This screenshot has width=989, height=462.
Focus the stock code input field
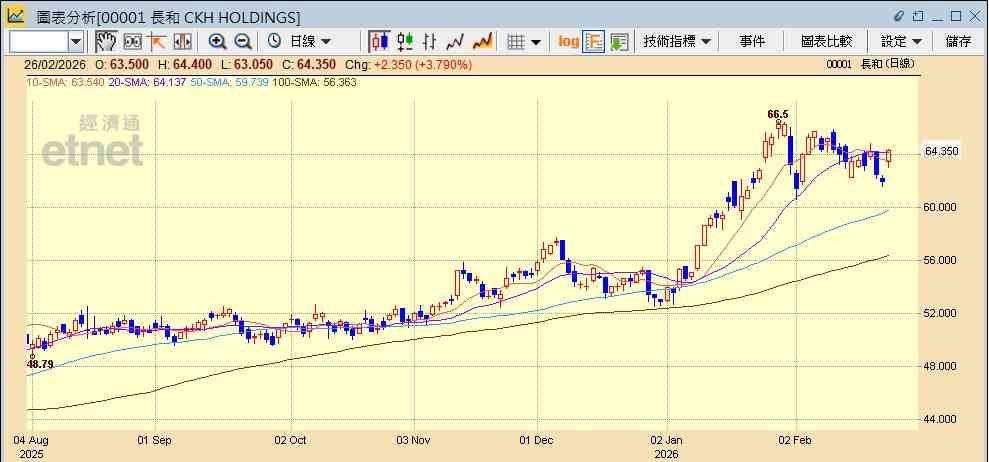[39, 42]
